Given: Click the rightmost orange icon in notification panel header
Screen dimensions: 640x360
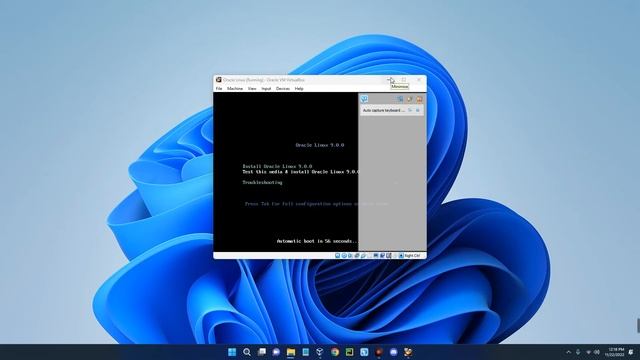Looking at the screenshot, I should [419, 99].
